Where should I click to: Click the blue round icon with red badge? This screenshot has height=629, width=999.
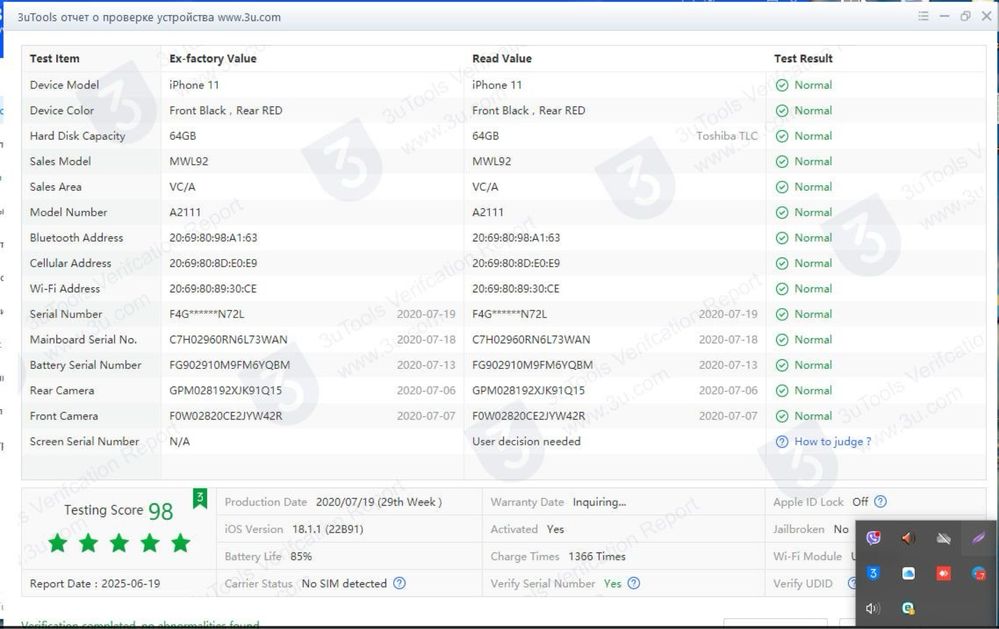[x=979, y=574]
